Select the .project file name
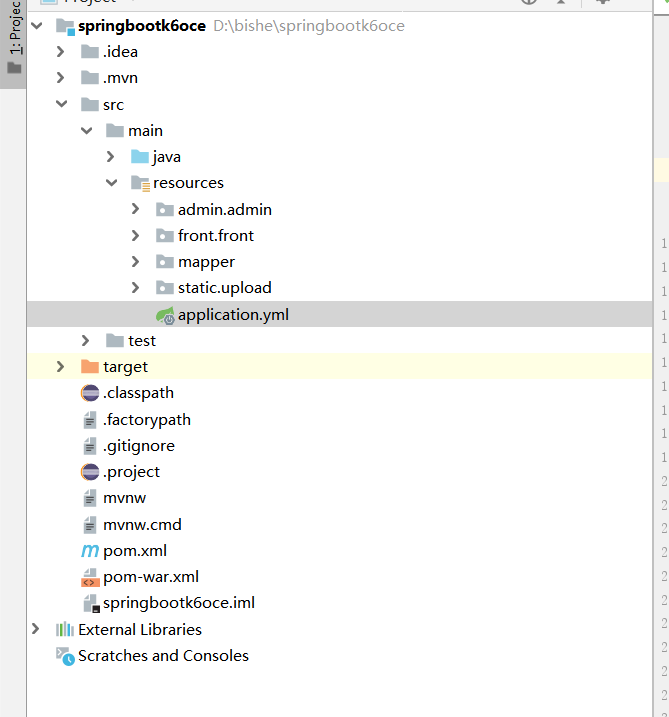The image size is (669, 717). click(132, 472)
